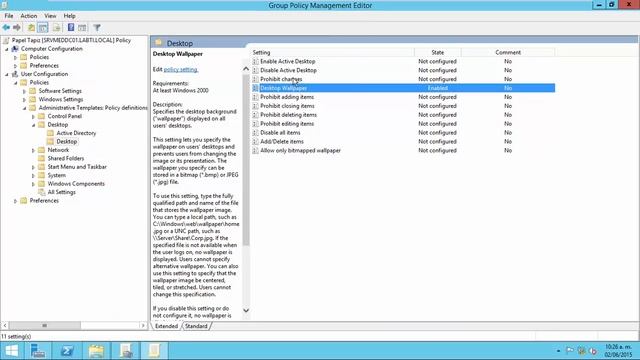The image size is (640, 360).
Task: Click the Add/Delete items setting icon
Action: pyautogui.click(x=255, y=141)
